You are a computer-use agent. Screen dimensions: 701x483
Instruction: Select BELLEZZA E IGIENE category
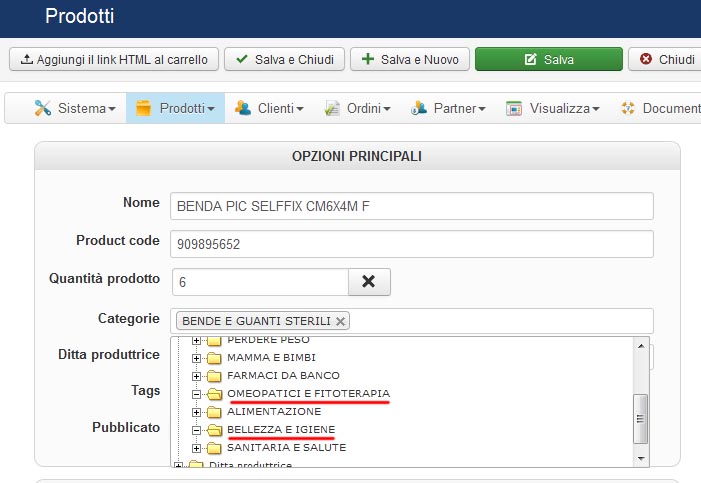[281, 429]
